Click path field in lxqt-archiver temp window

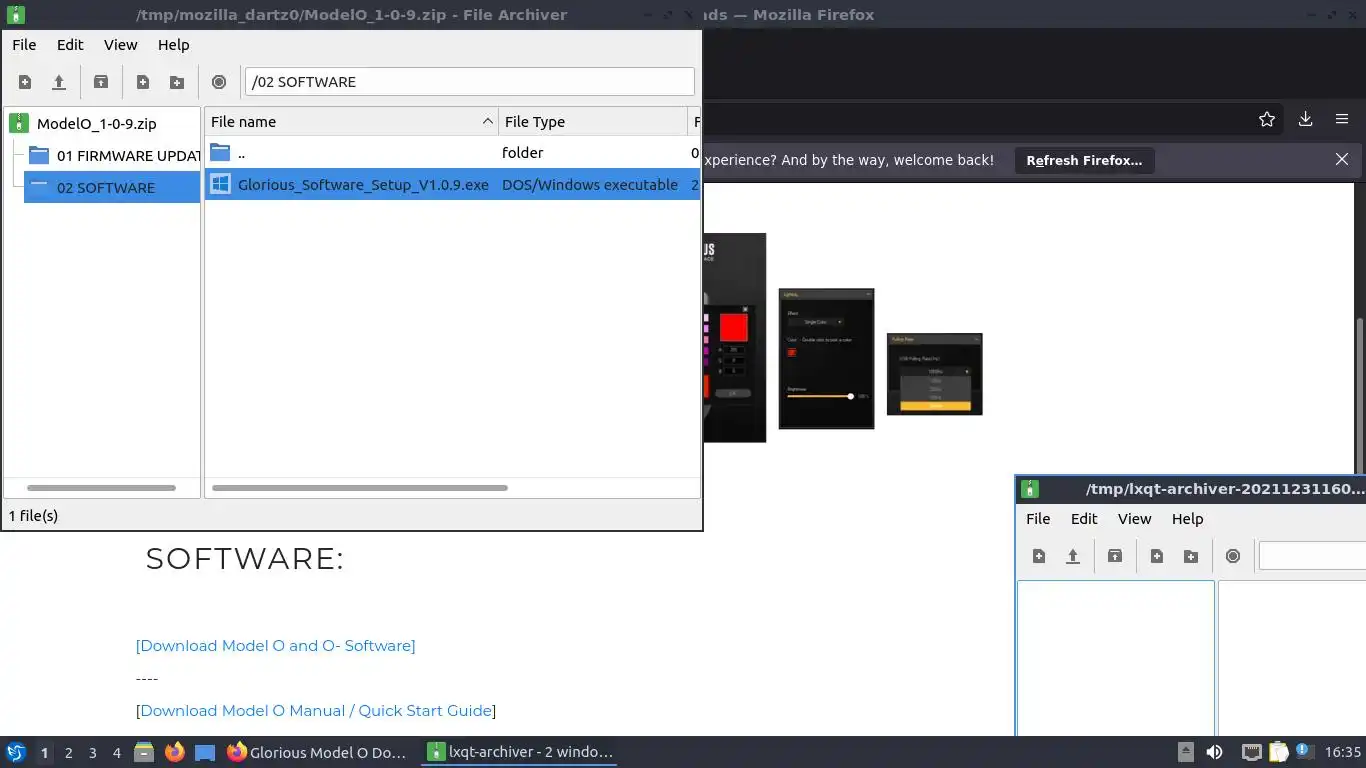tap(1312, 556)
